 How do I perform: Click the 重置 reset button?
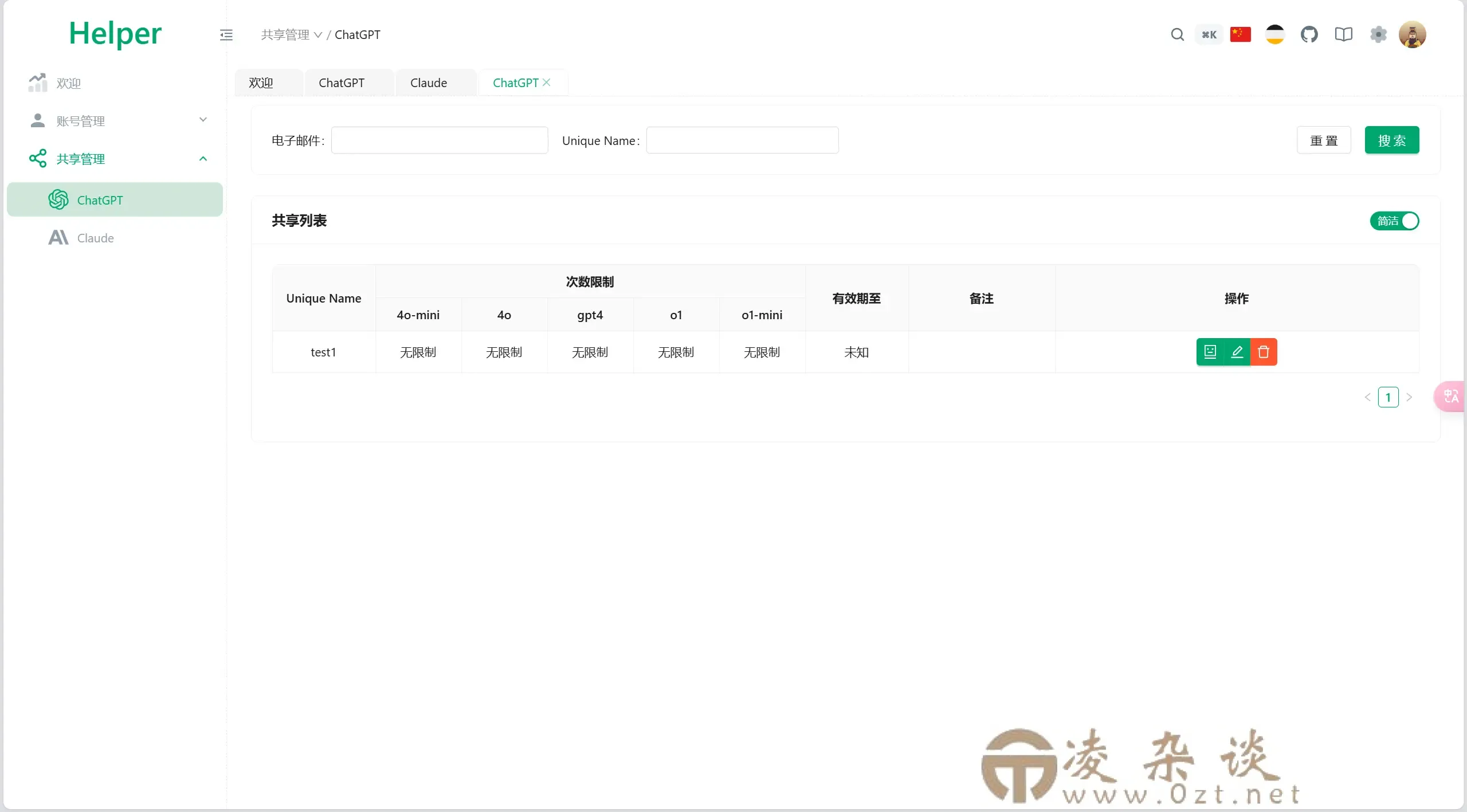pos(1324,140)
